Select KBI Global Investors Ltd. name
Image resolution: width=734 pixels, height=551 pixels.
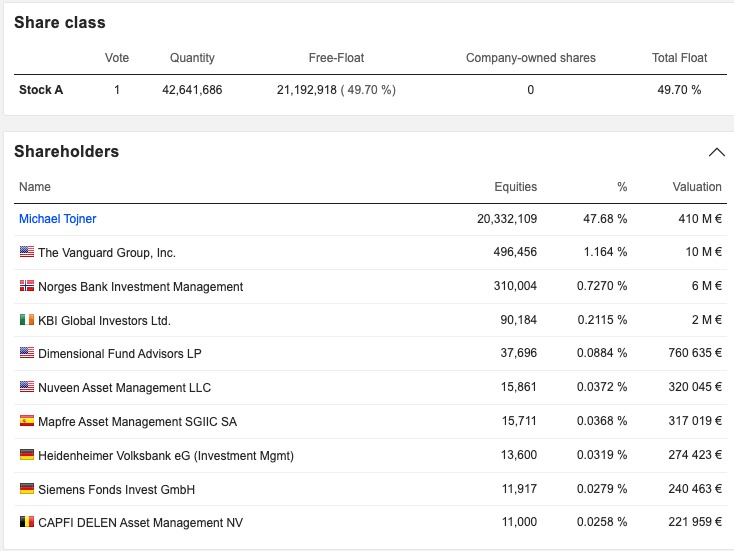click(104, 321)
